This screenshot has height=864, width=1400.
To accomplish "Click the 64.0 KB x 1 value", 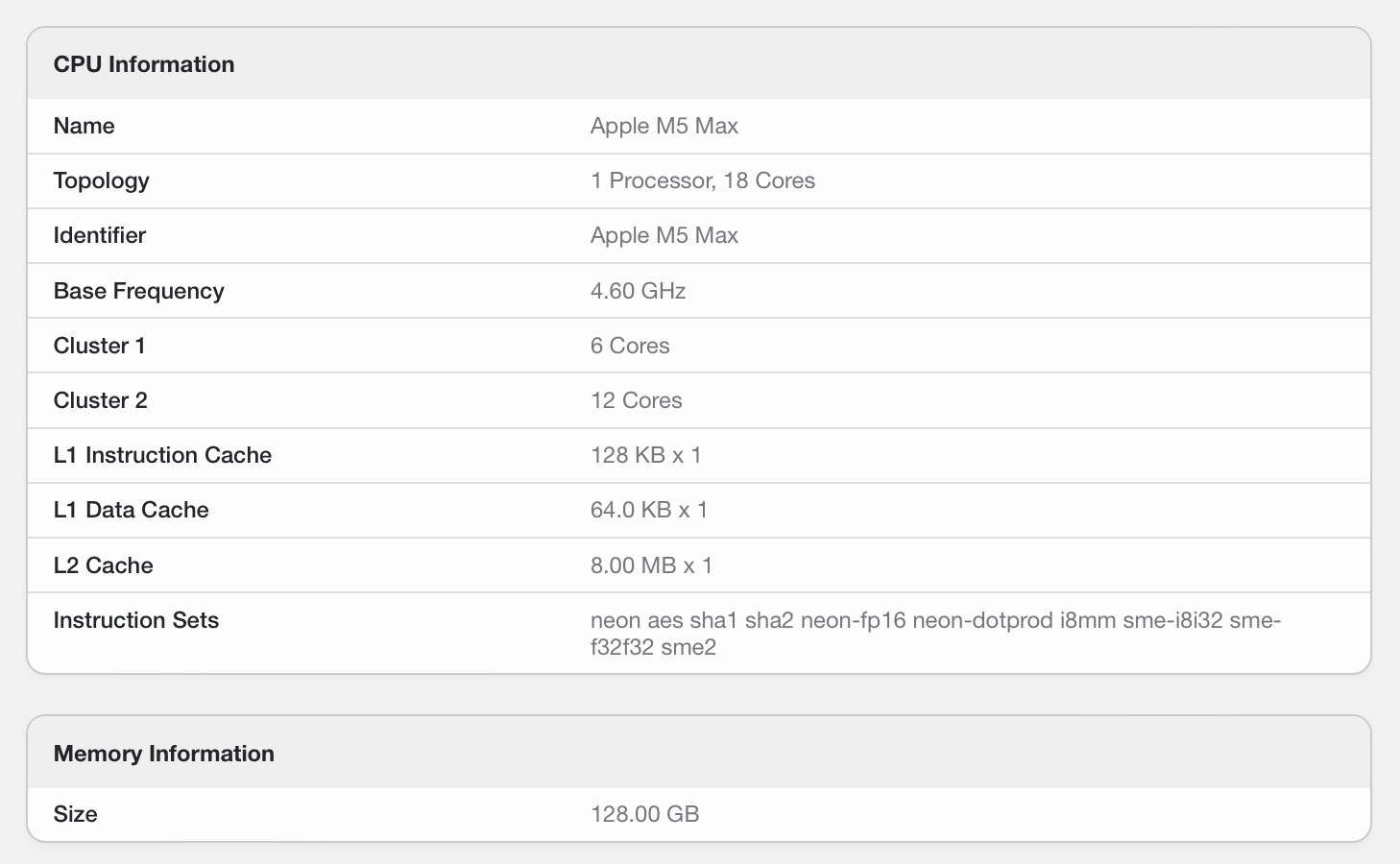I will (x=648, y=510).
